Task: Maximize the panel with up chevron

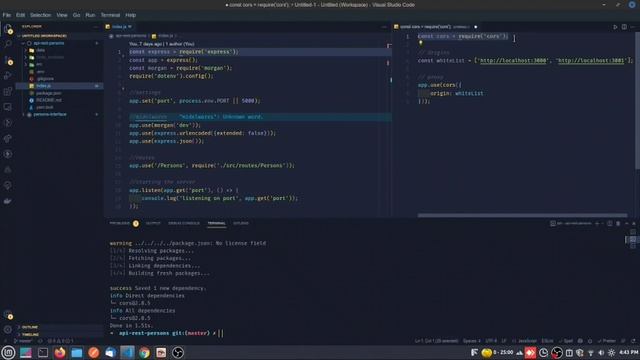Action: point(627,224)
